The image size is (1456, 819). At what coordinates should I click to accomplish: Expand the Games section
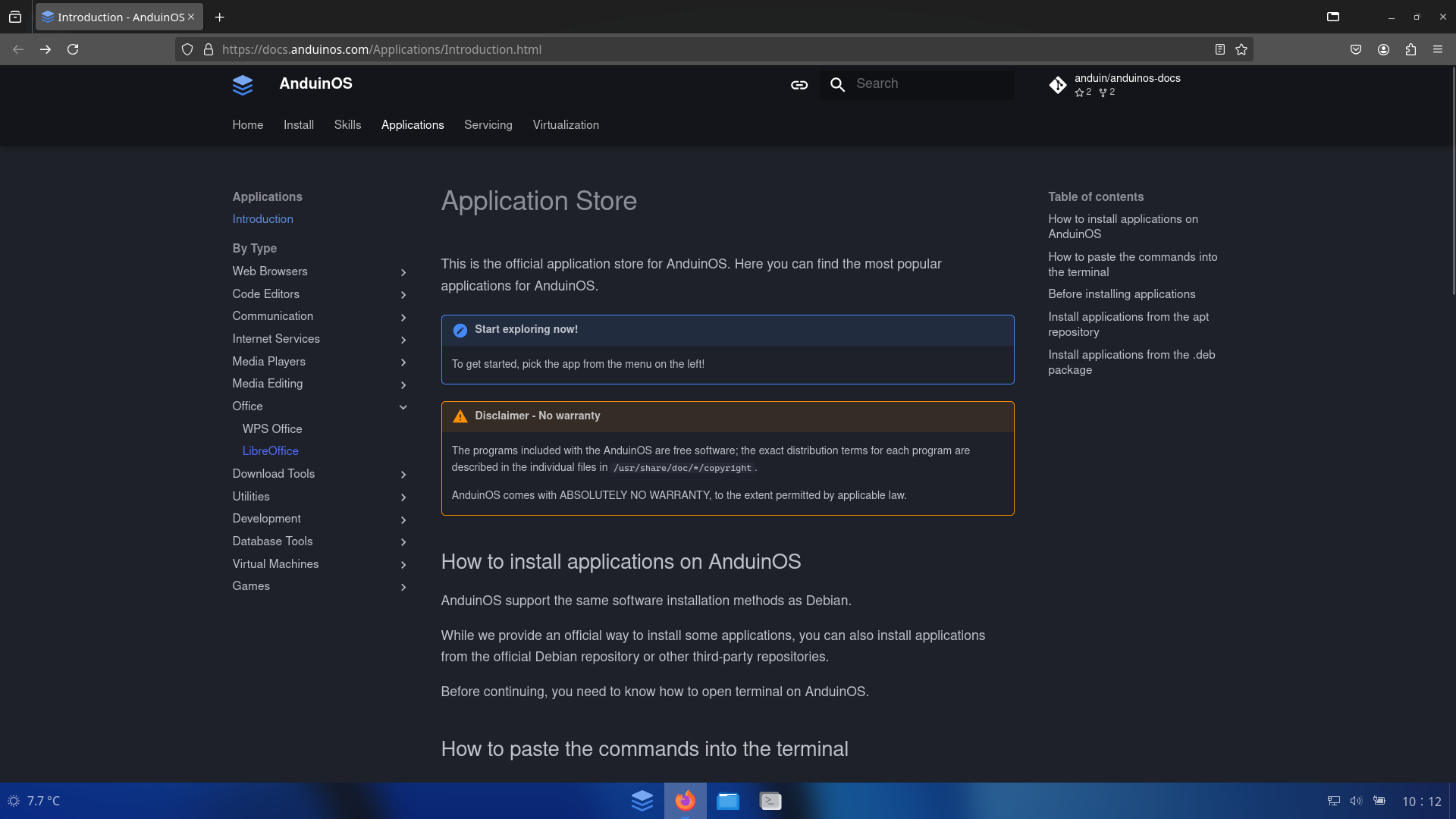tap(319, 586)
